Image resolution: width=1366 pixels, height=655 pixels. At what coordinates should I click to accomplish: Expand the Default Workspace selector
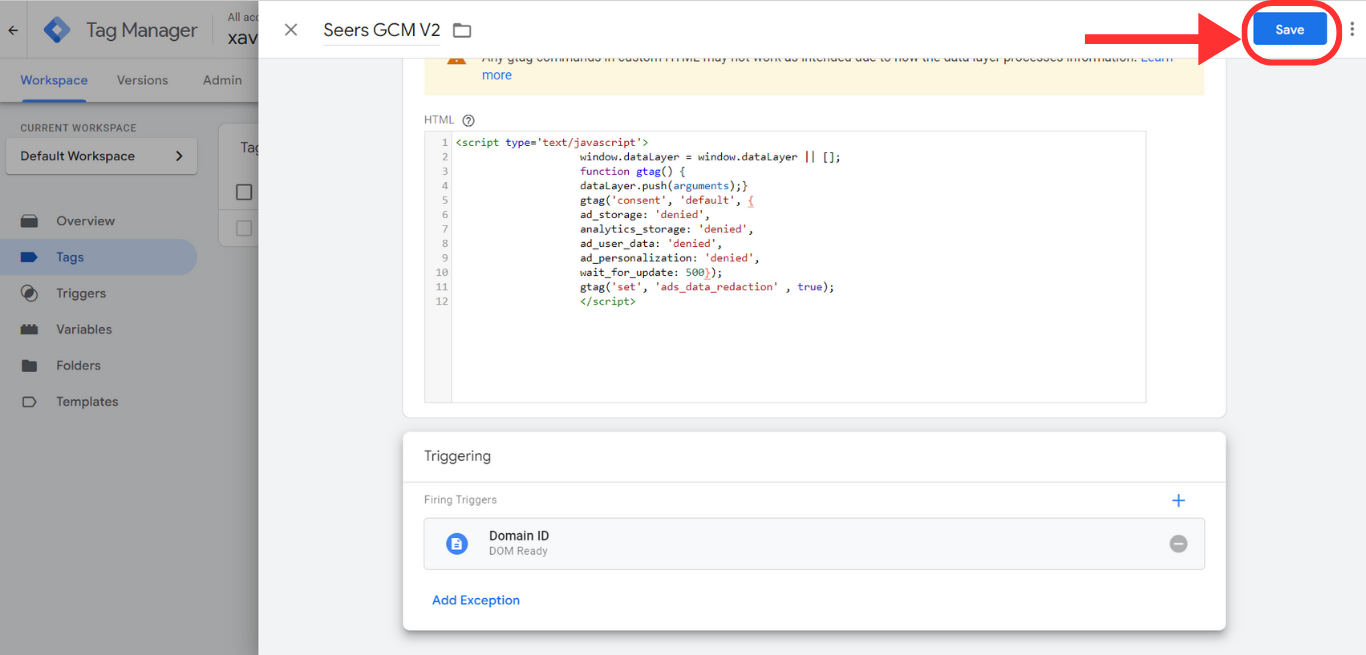[101, 156]
